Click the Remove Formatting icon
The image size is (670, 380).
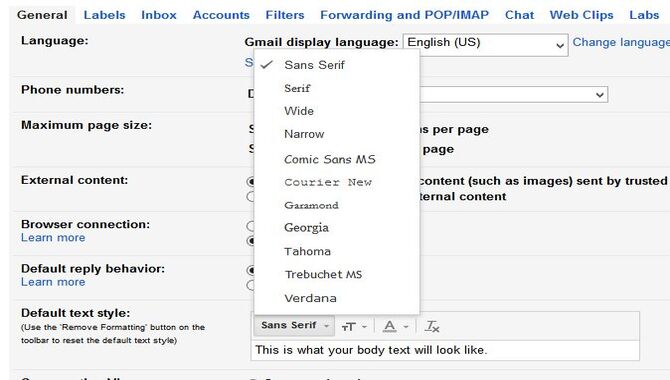[432, 327]
